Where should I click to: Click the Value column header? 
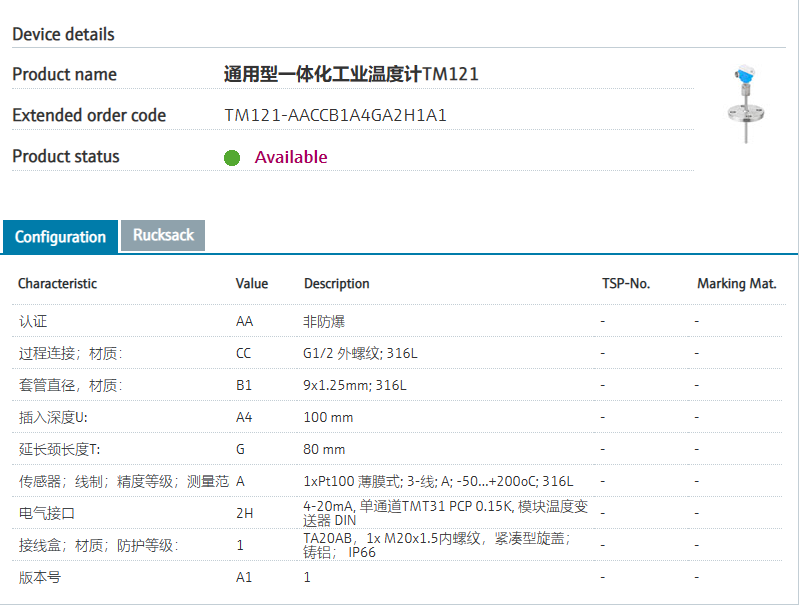252,284
